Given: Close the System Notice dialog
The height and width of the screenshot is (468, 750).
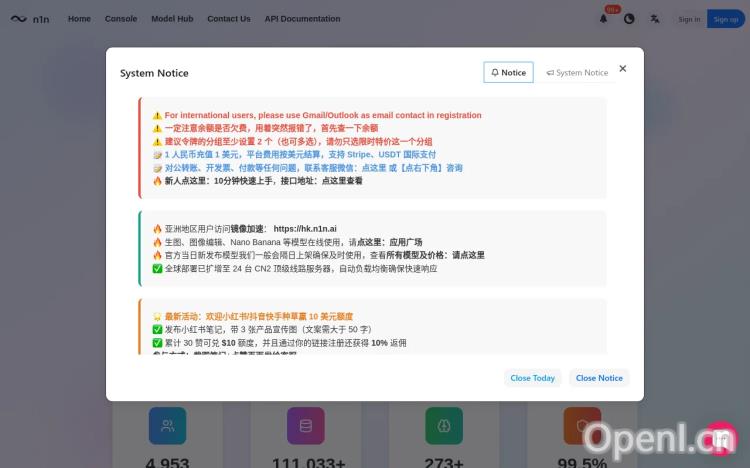Looking at the screenshot, I should click(x=622, y=68).
